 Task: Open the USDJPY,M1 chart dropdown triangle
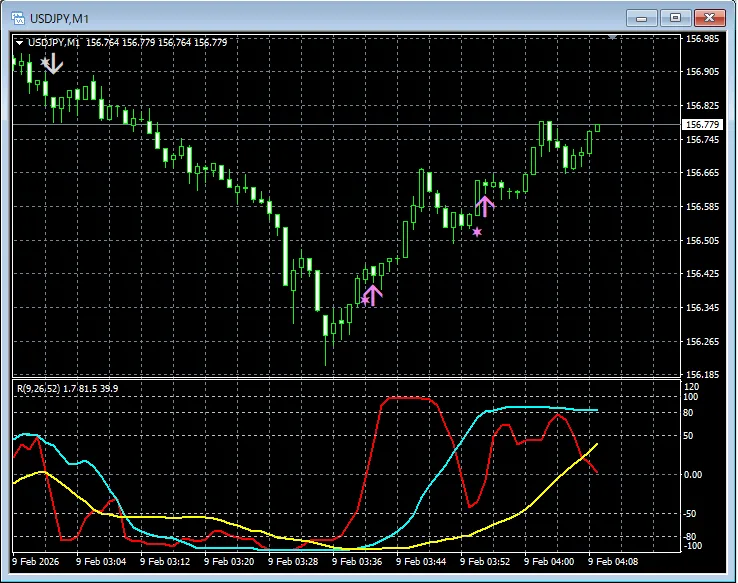pos(20,42)
